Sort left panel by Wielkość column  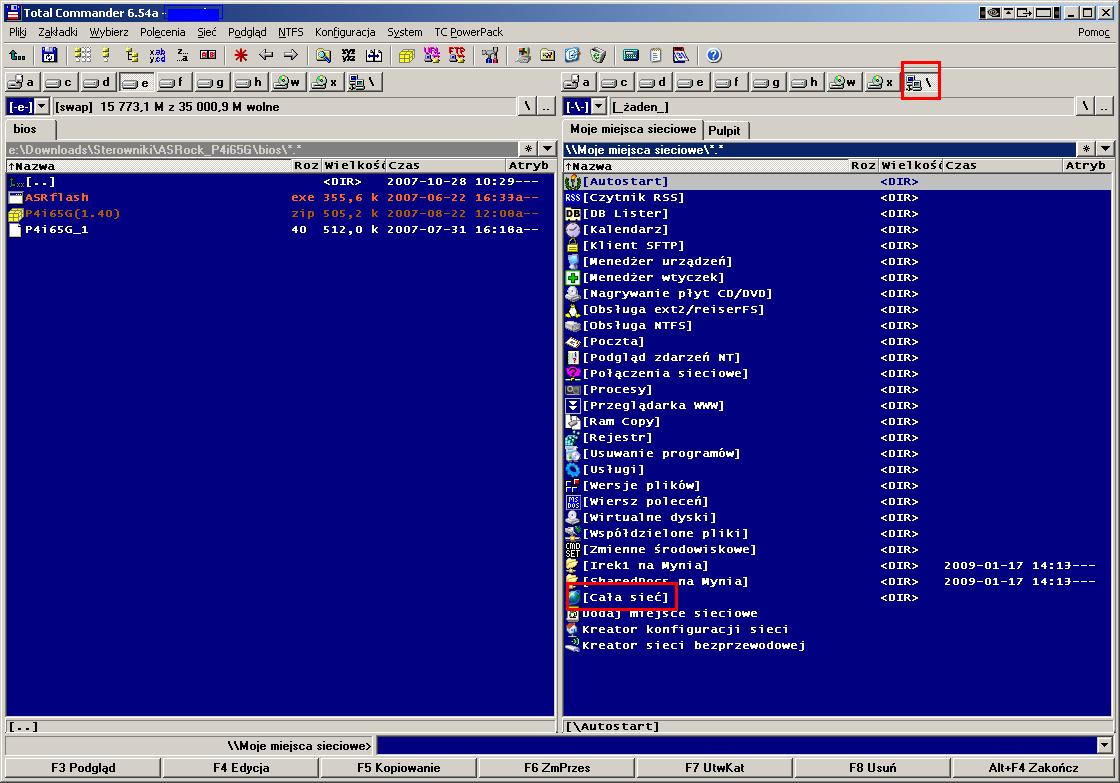(x=354, y=166)
